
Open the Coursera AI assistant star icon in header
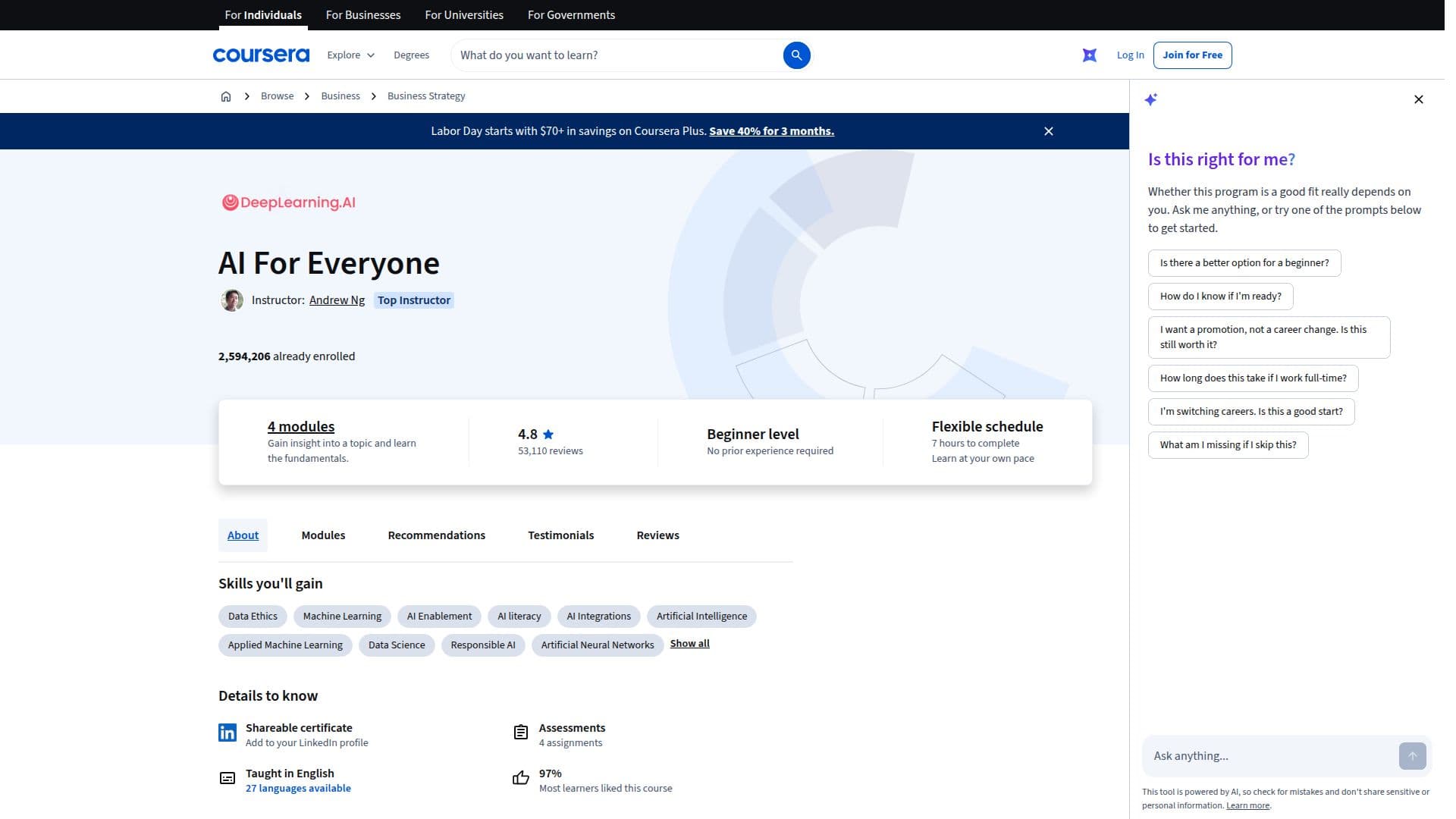(1090, 55)
